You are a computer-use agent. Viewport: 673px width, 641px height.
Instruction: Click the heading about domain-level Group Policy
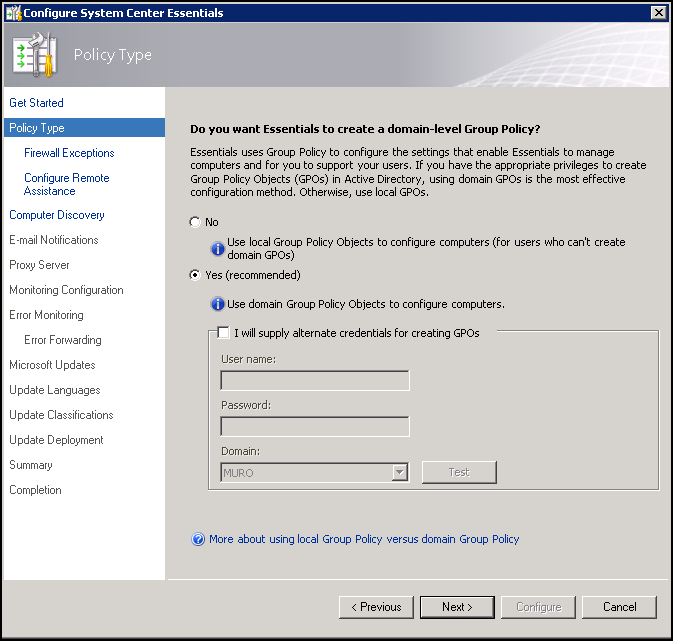[x=365, y=129]
